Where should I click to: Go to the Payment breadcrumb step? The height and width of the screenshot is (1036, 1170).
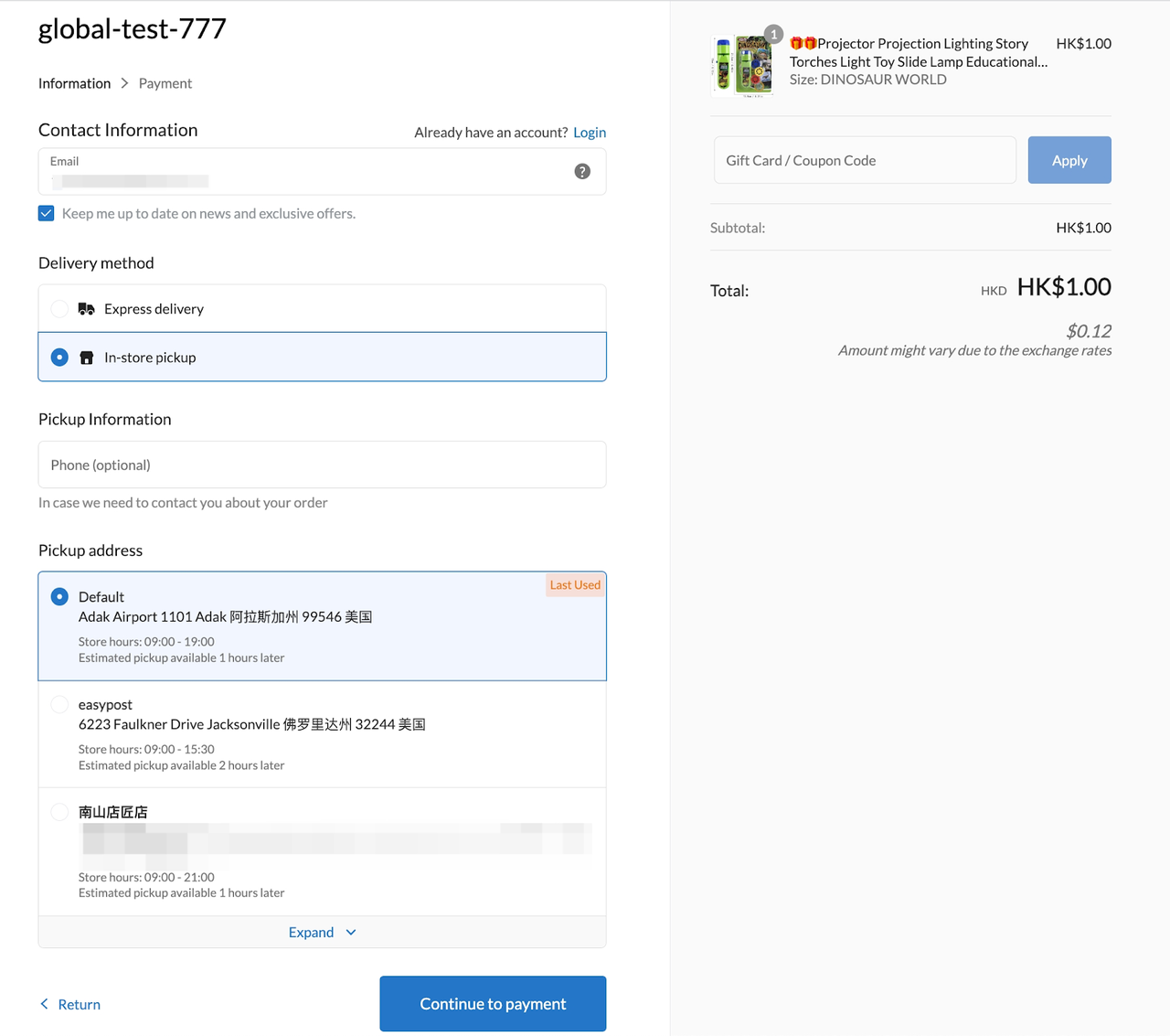(x=165, y=83)
